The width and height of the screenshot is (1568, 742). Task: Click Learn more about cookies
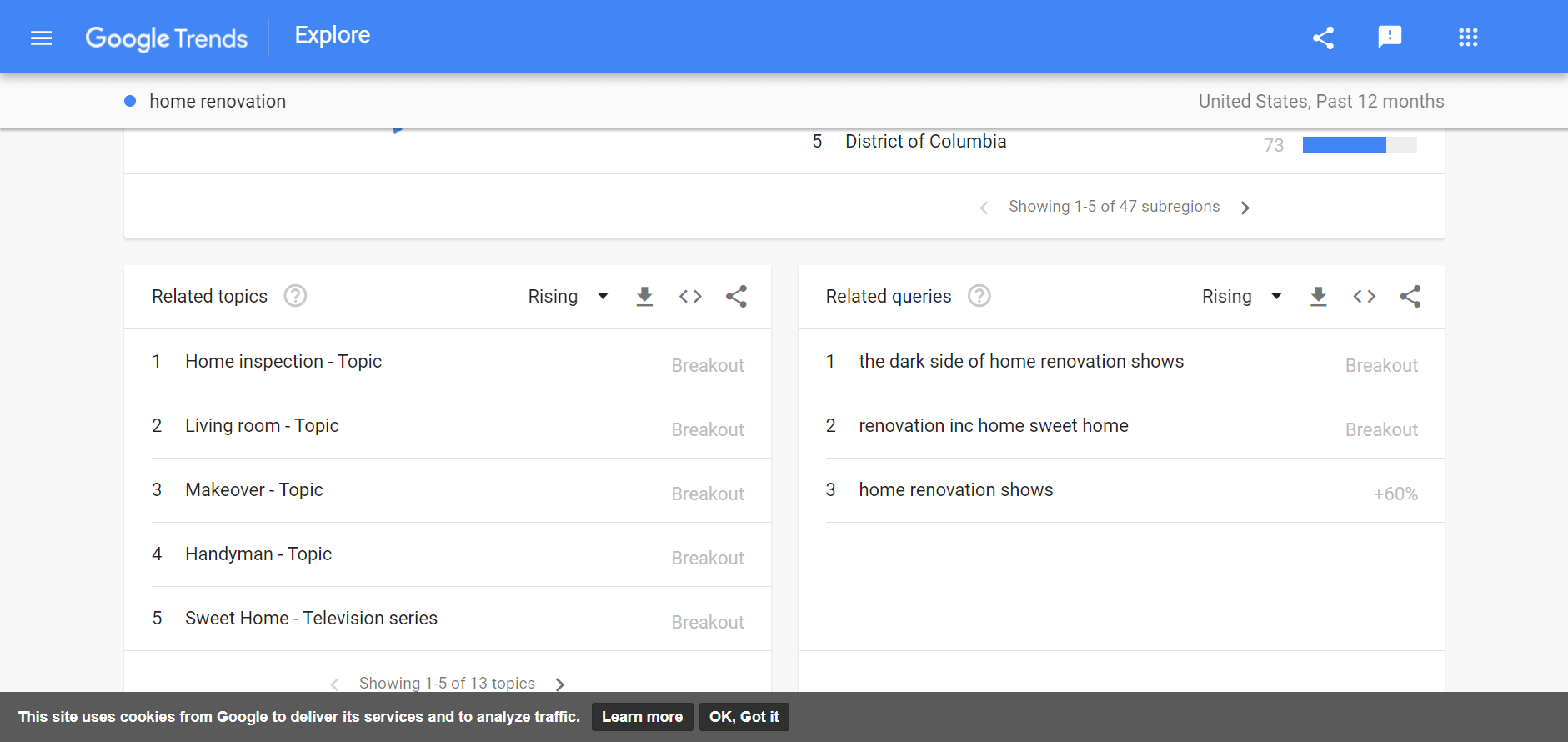point(642,717)
